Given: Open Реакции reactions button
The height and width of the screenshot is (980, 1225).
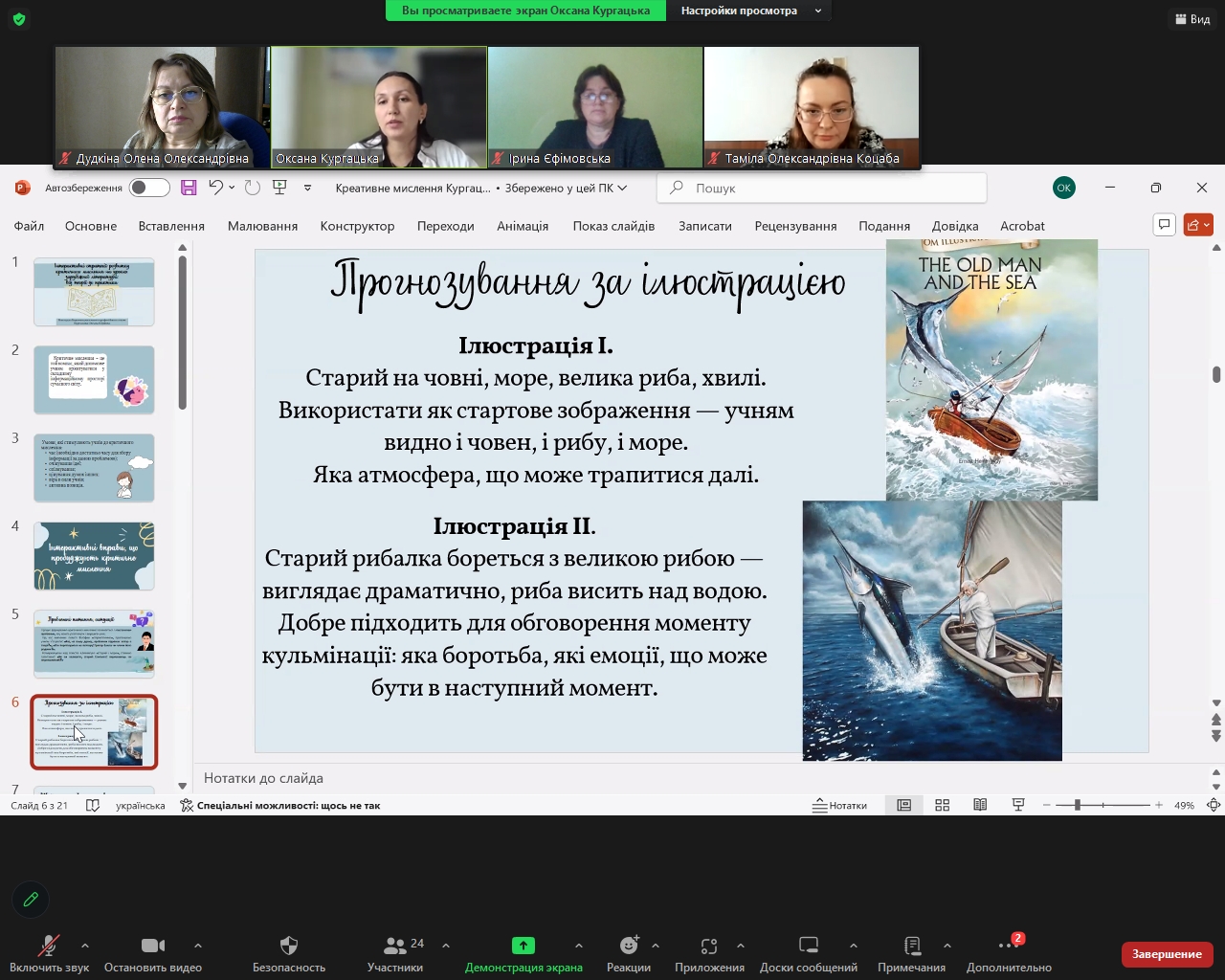Looking at the screenshot, I should click(629, 954).
